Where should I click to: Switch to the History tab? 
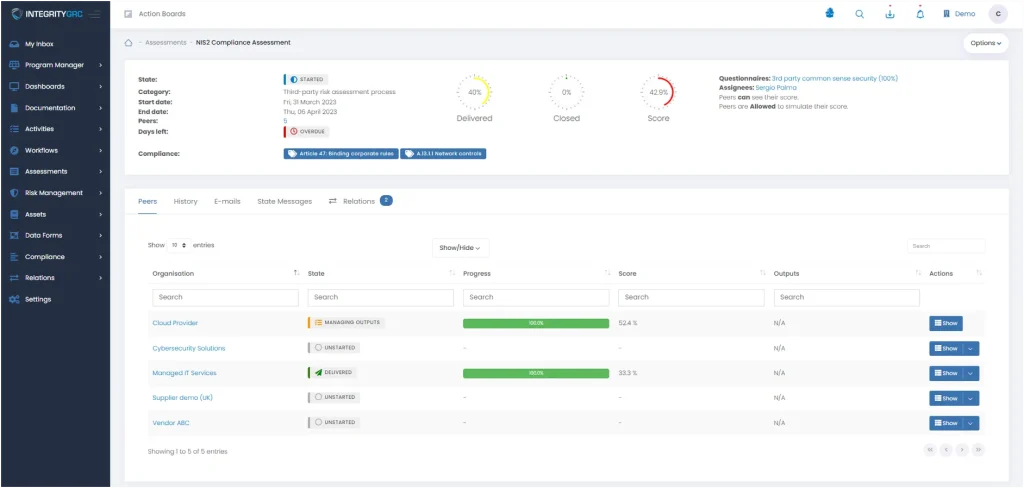tap(185, 201)
